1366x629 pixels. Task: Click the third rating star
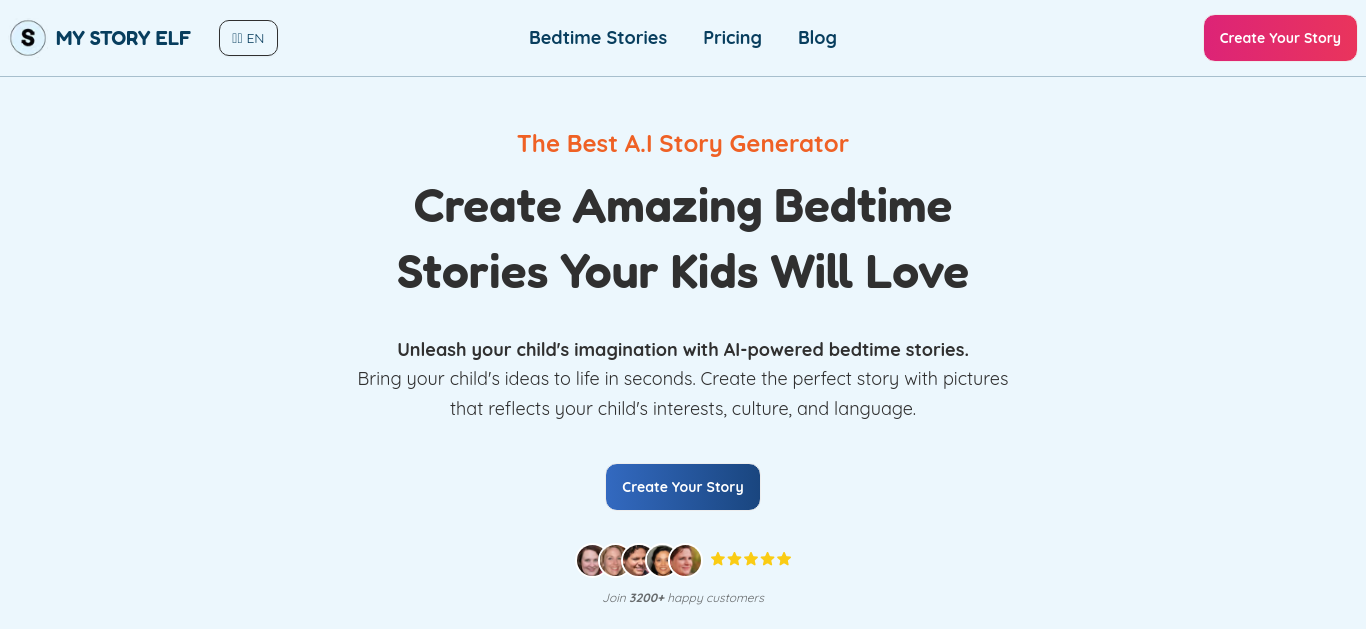tap(751, 559)
